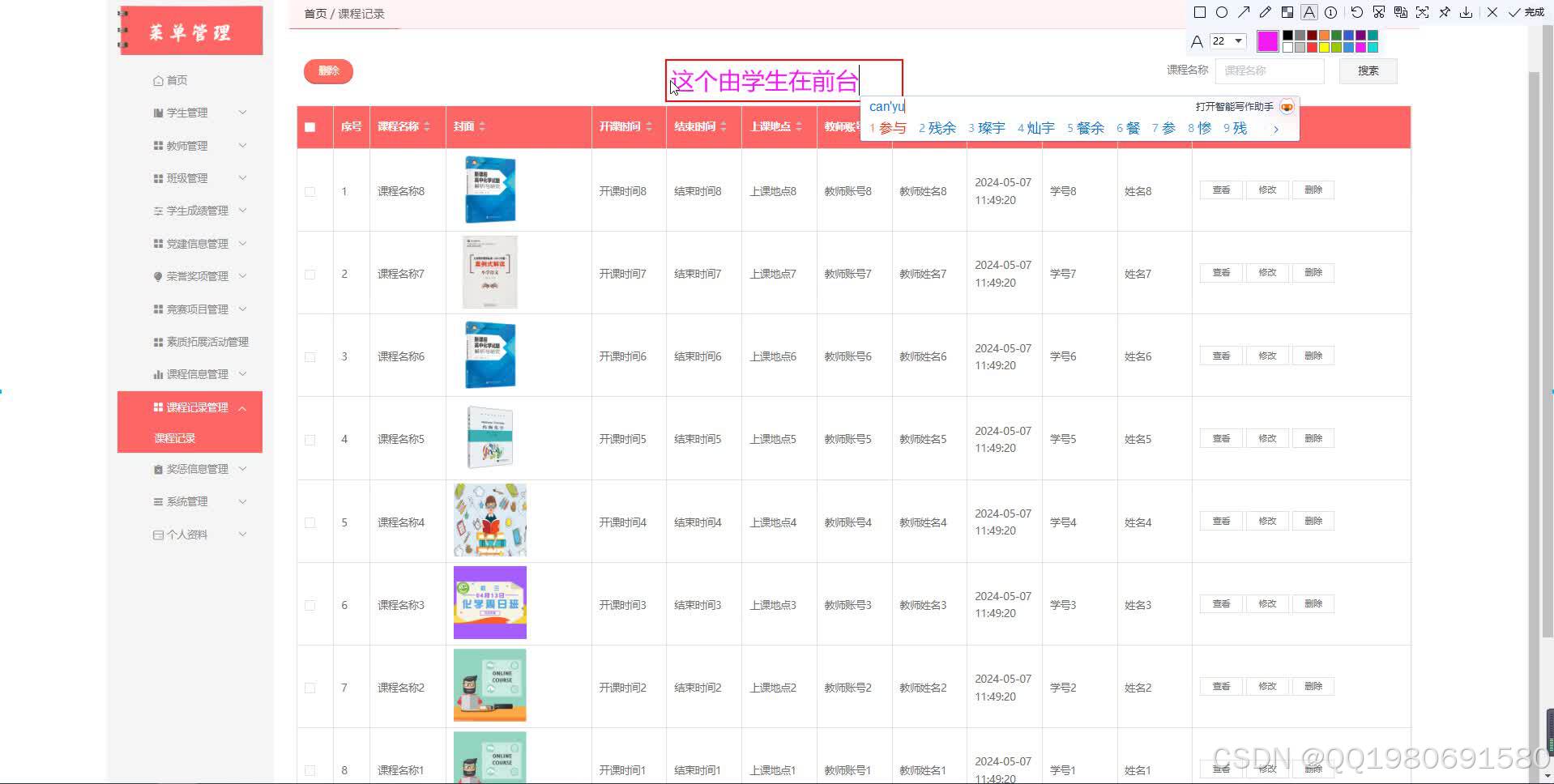Choose the yellow color swatch

tap(1324, 47)
